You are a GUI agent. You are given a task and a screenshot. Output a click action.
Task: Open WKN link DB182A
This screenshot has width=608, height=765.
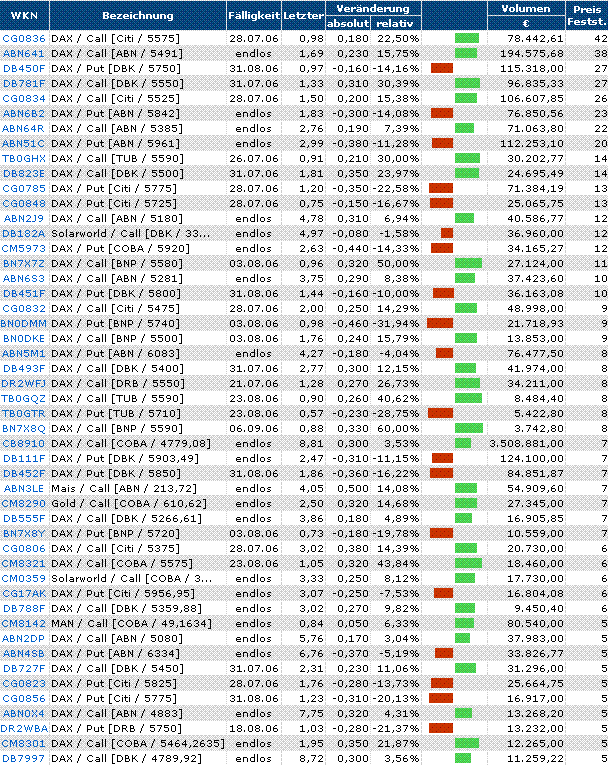click(24, 234)
